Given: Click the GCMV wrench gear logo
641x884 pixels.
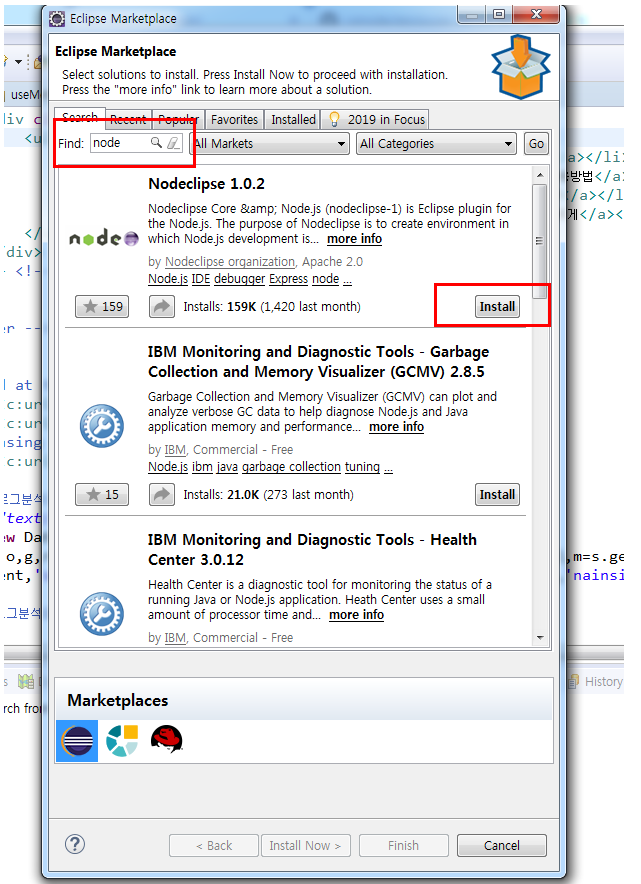Looking at the screenshot, I should [x=101, y=426].
